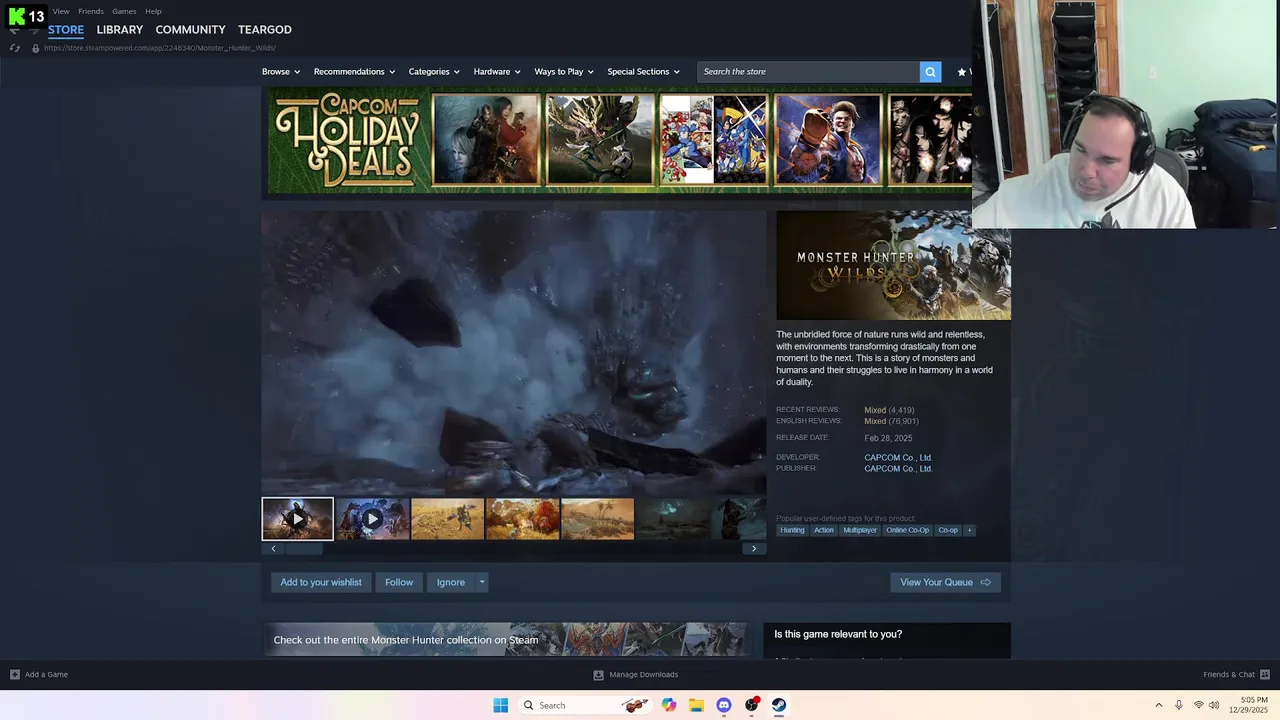
Task: Click the Mixed recent reviews summary
Action: click(875, 410)
